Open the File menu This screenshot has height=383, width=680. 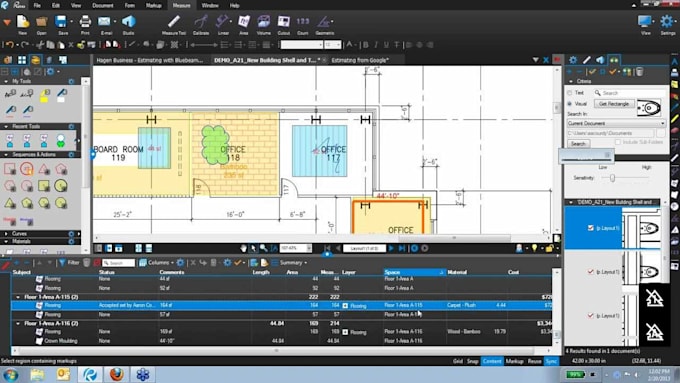click(37, 5)
